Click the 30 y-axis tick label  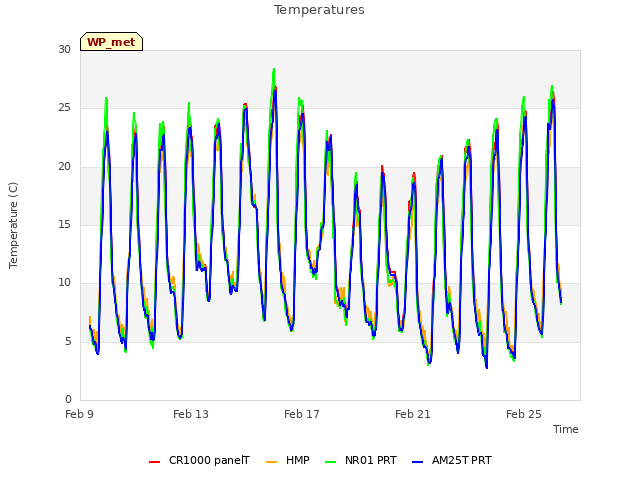click(64, 49)
